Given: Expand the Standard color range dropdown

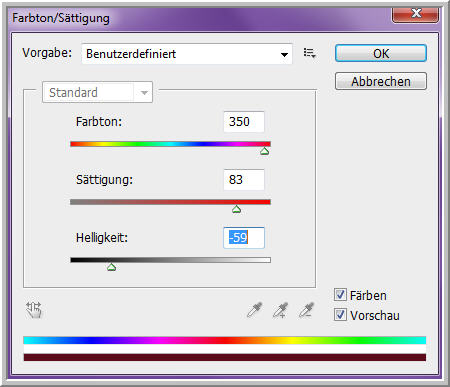Looking at the screenshot, I should (x=97, y=92).
